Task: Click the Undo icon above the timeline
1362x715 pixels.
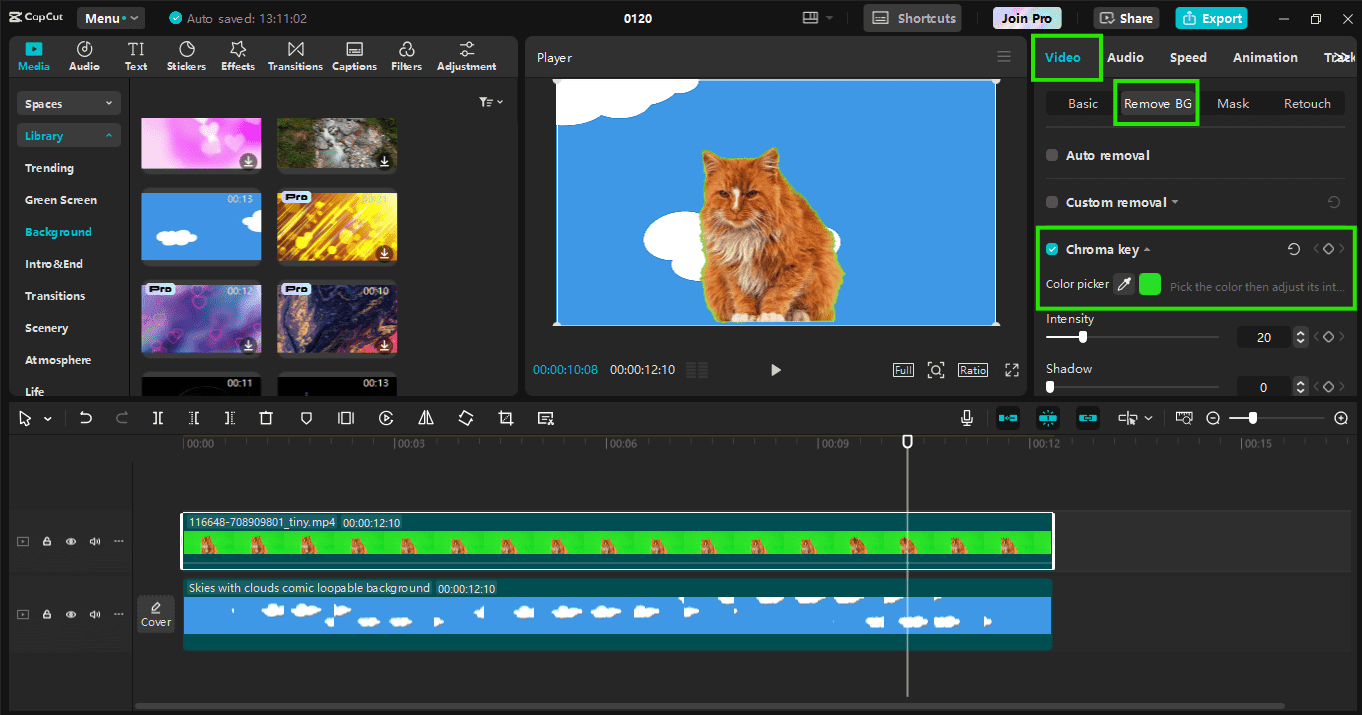Action: 86,417
